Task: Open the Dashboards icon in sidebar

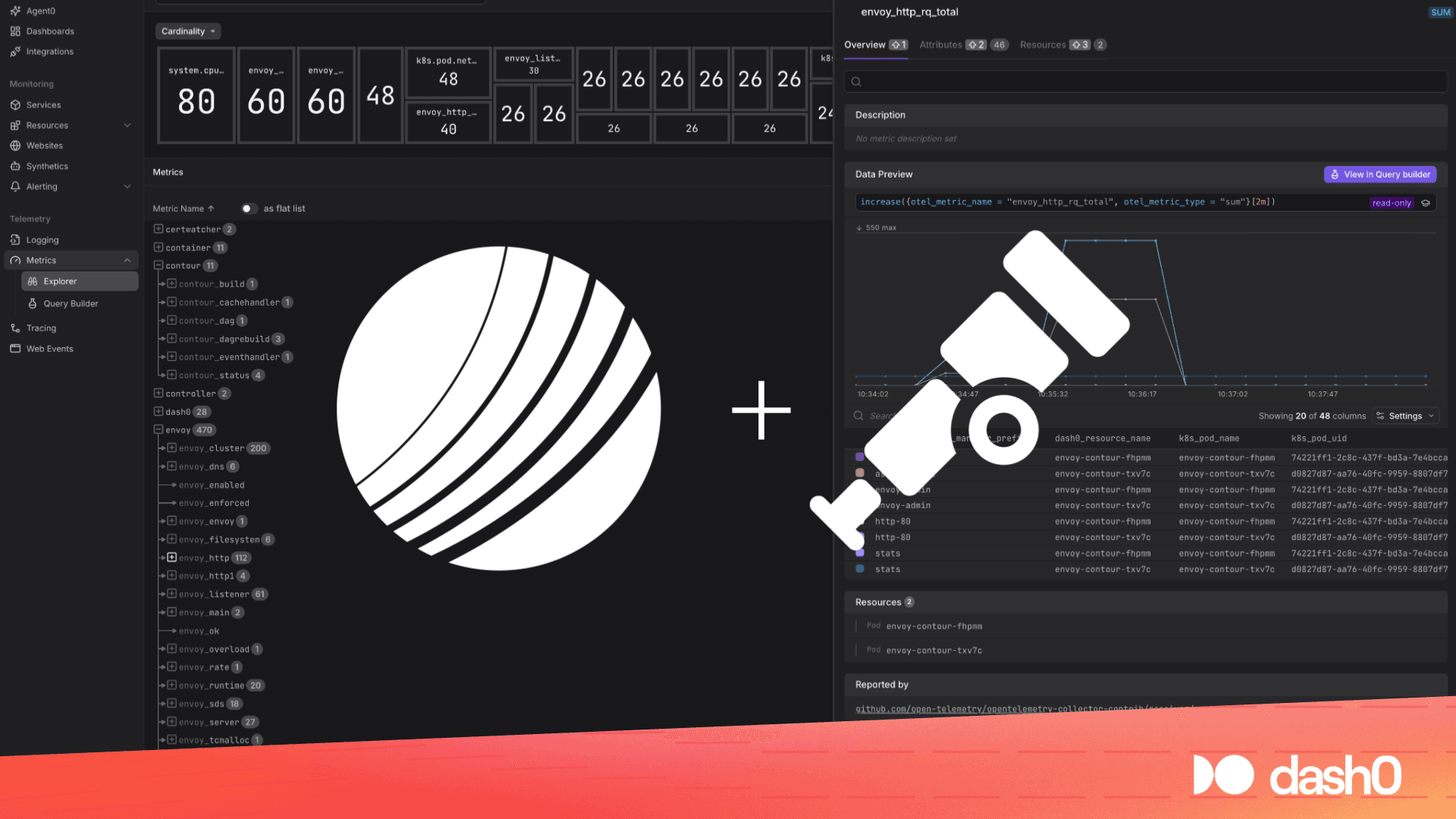Action: pyautogui.click(x=15, y=31)
